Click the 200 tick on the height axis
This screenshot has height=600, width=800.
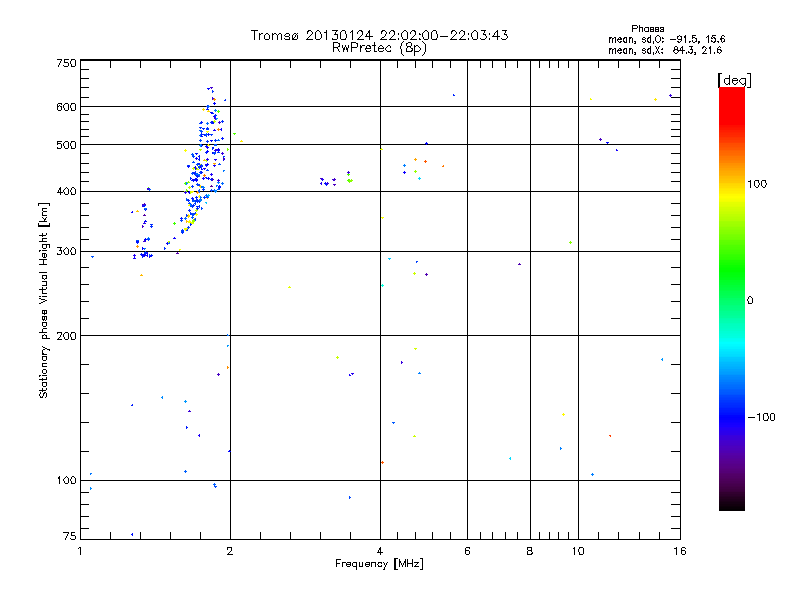click(66, 336)
